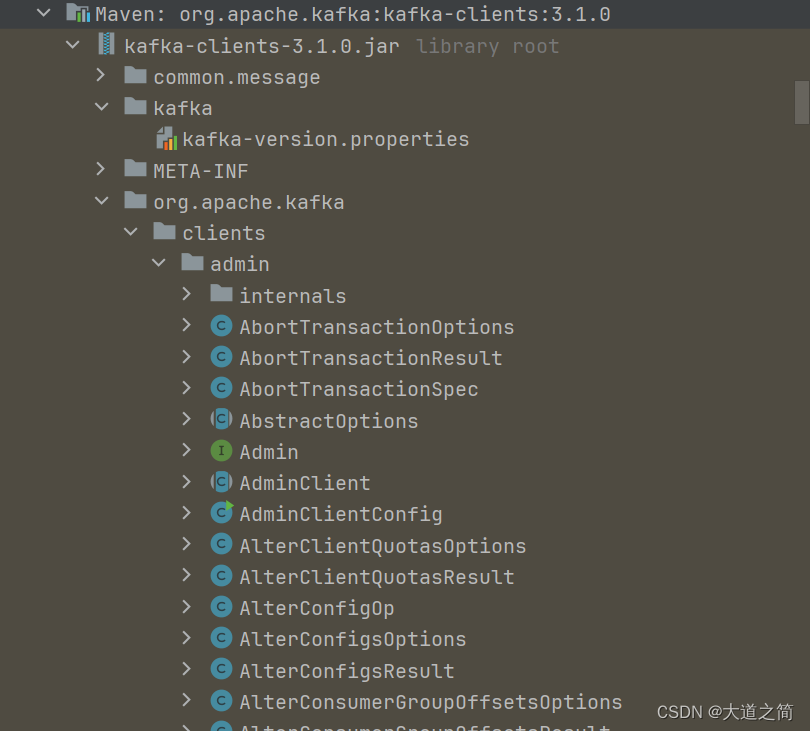Expand the AlterConfigsResult class node
Image resolution: width=810 pixels, height=731 pixels.
click(x=186, y=669)
